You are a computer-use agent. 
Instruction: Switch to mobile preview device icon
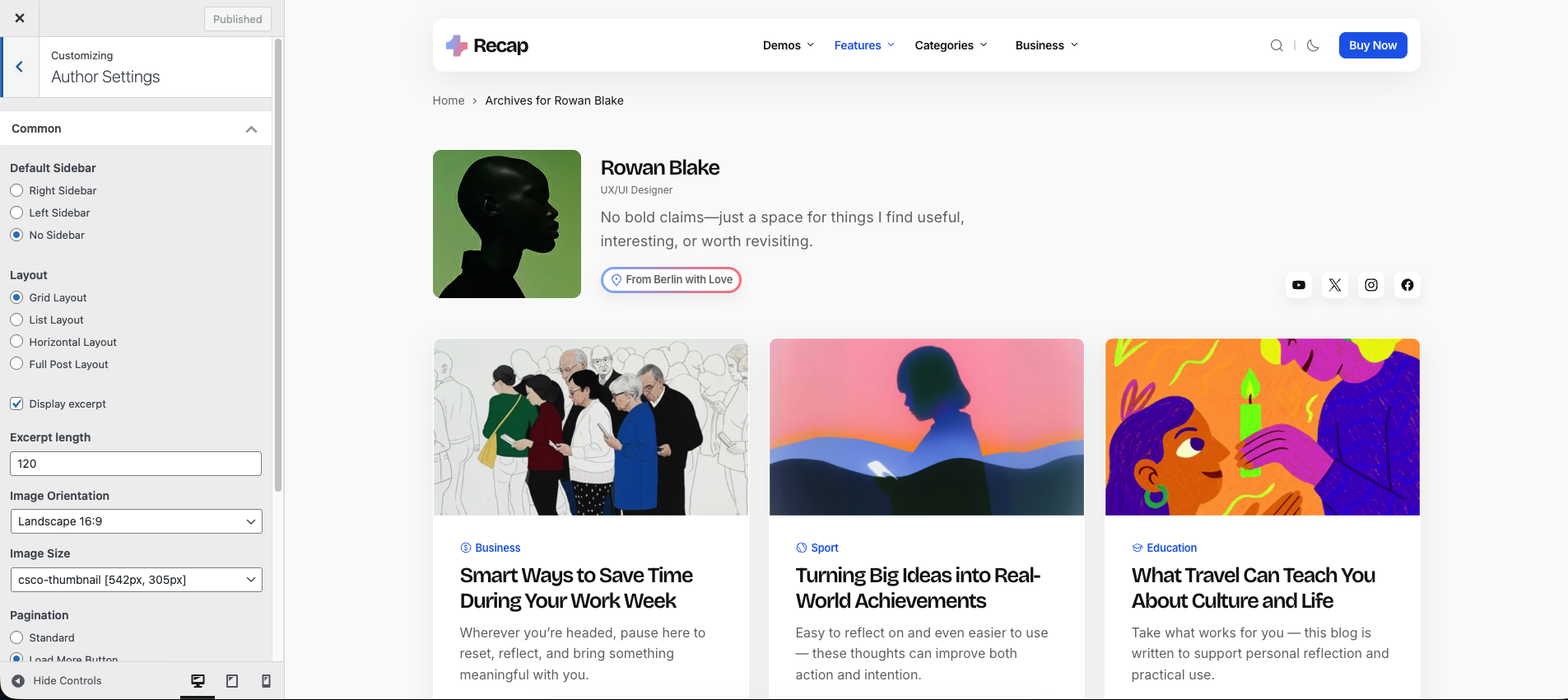pos(266,681)
